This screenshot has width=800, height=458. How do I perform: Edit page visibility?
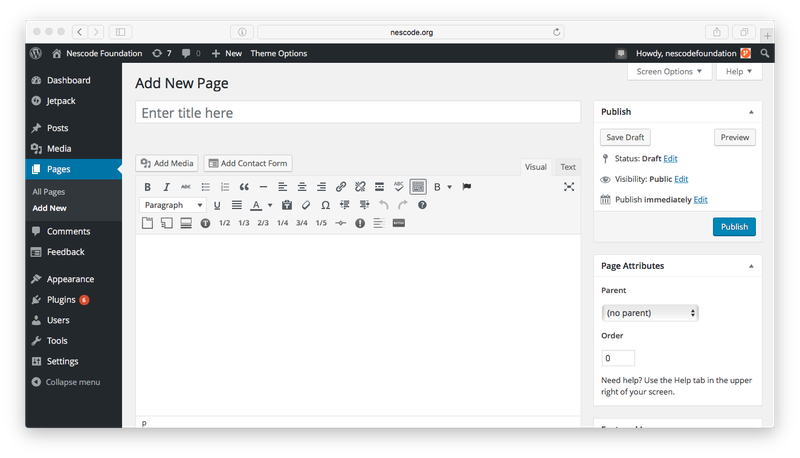click(681, 179)
